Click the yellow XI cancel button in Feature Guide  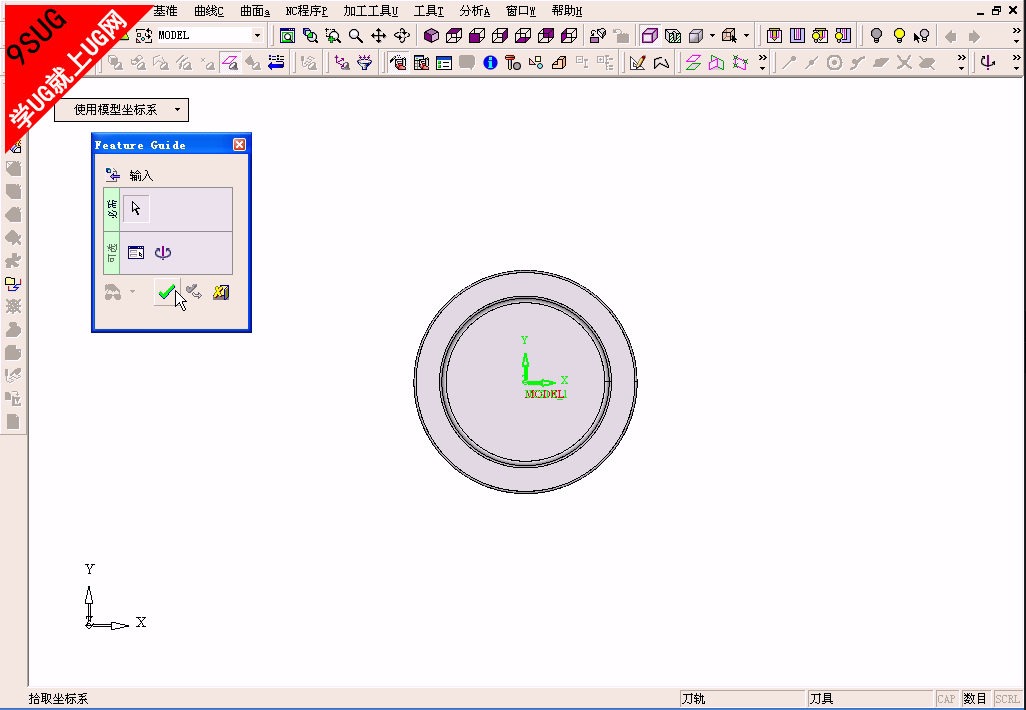click(221, 292)
